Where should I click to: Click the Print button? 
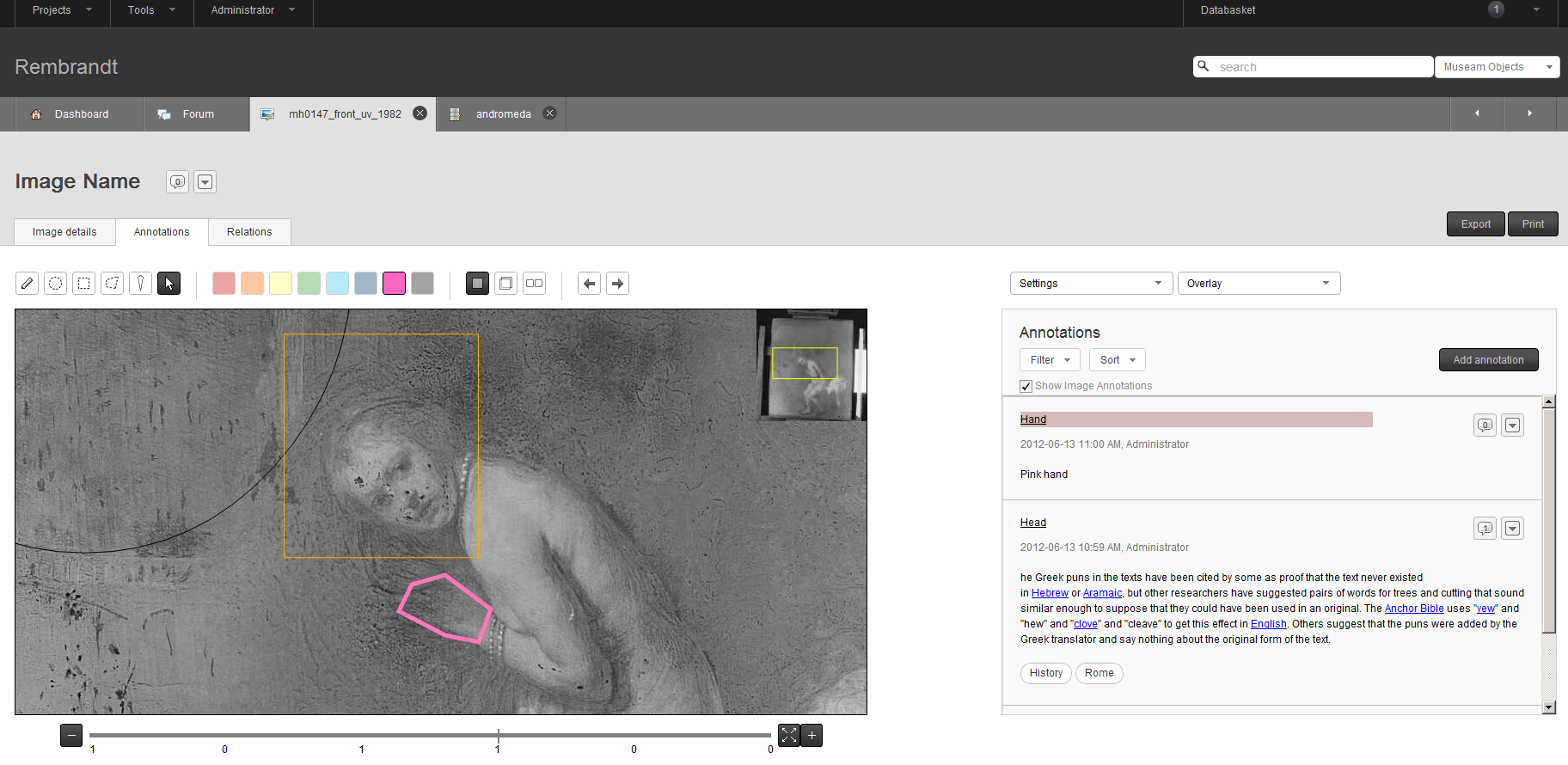pos(1533,223)
